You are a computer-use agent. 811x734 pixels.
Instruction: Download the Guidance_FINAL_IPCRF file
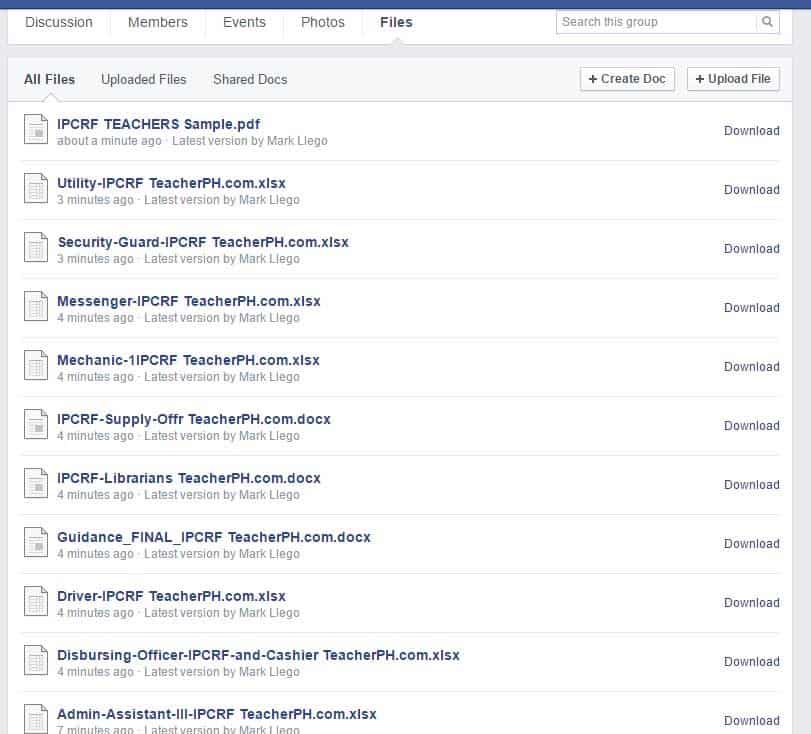coord(752,543)
